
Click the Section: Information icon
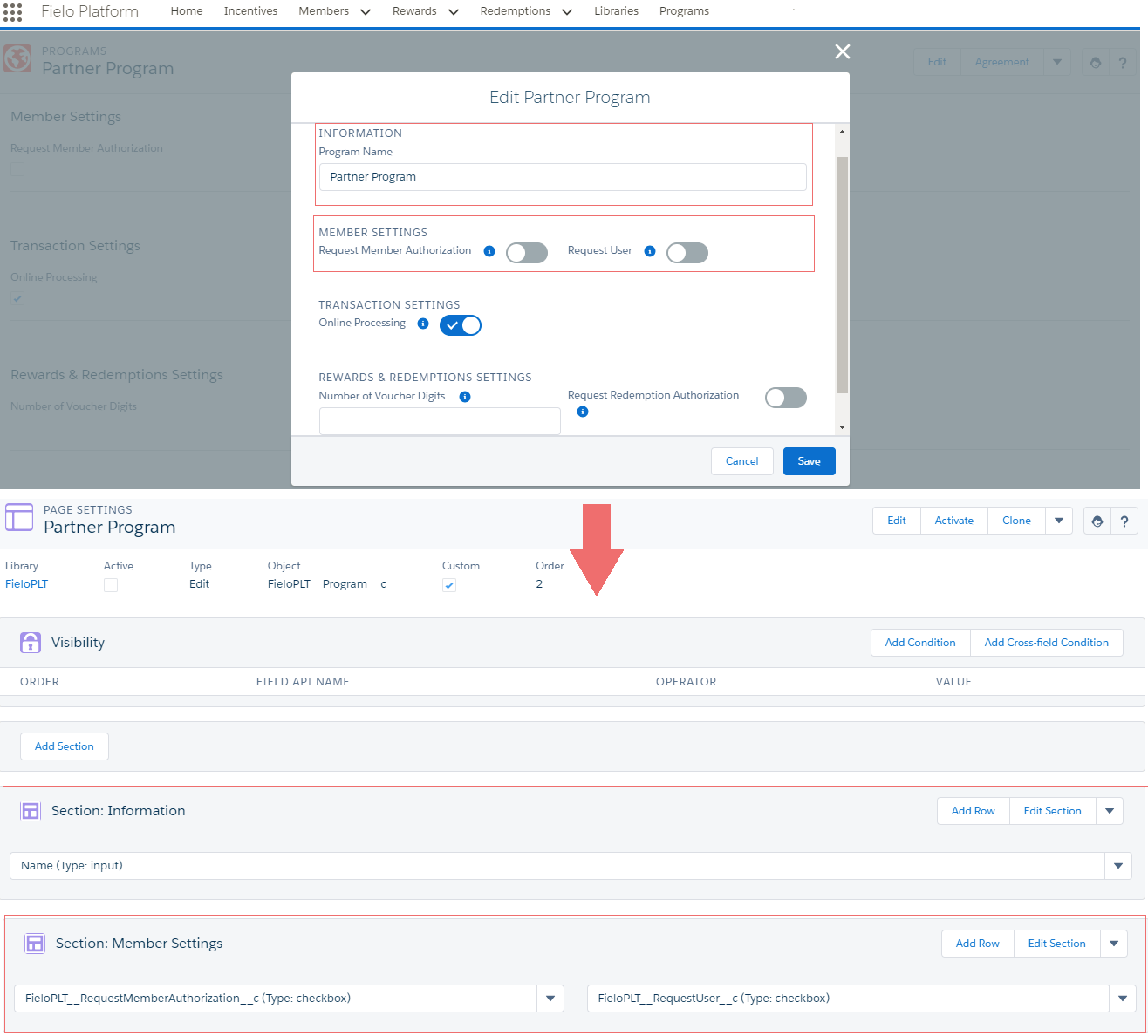click(x=31, y=811)
